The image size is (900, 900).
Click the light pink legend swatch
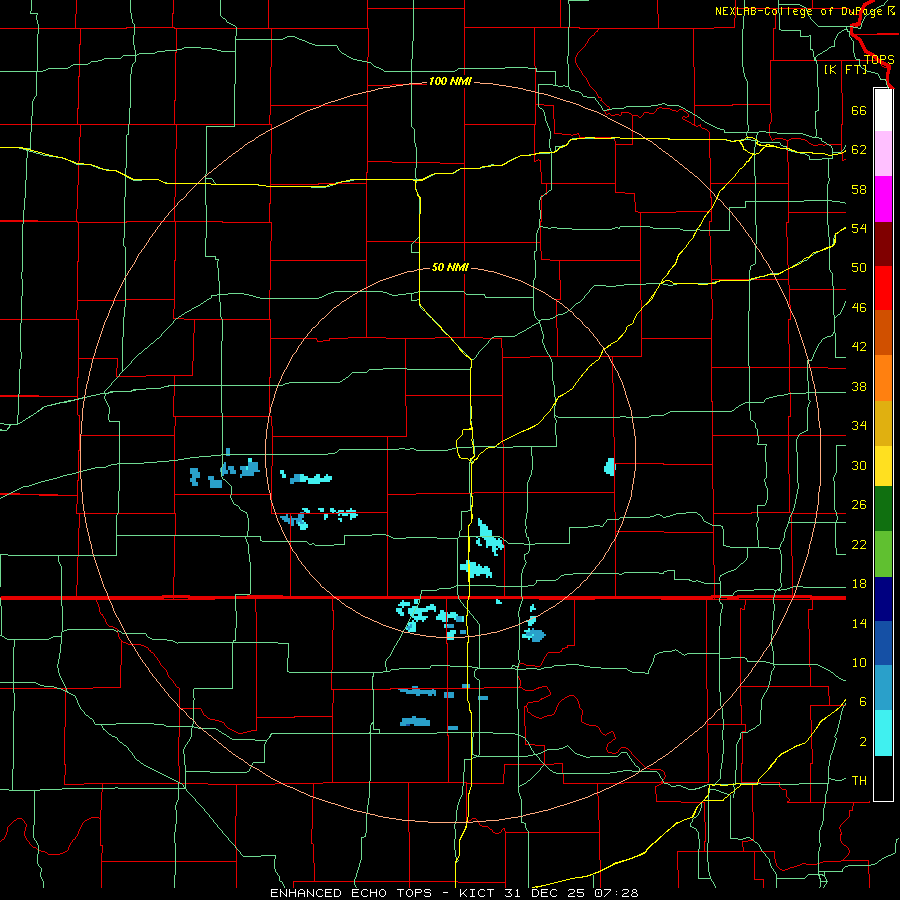[883, 154]
